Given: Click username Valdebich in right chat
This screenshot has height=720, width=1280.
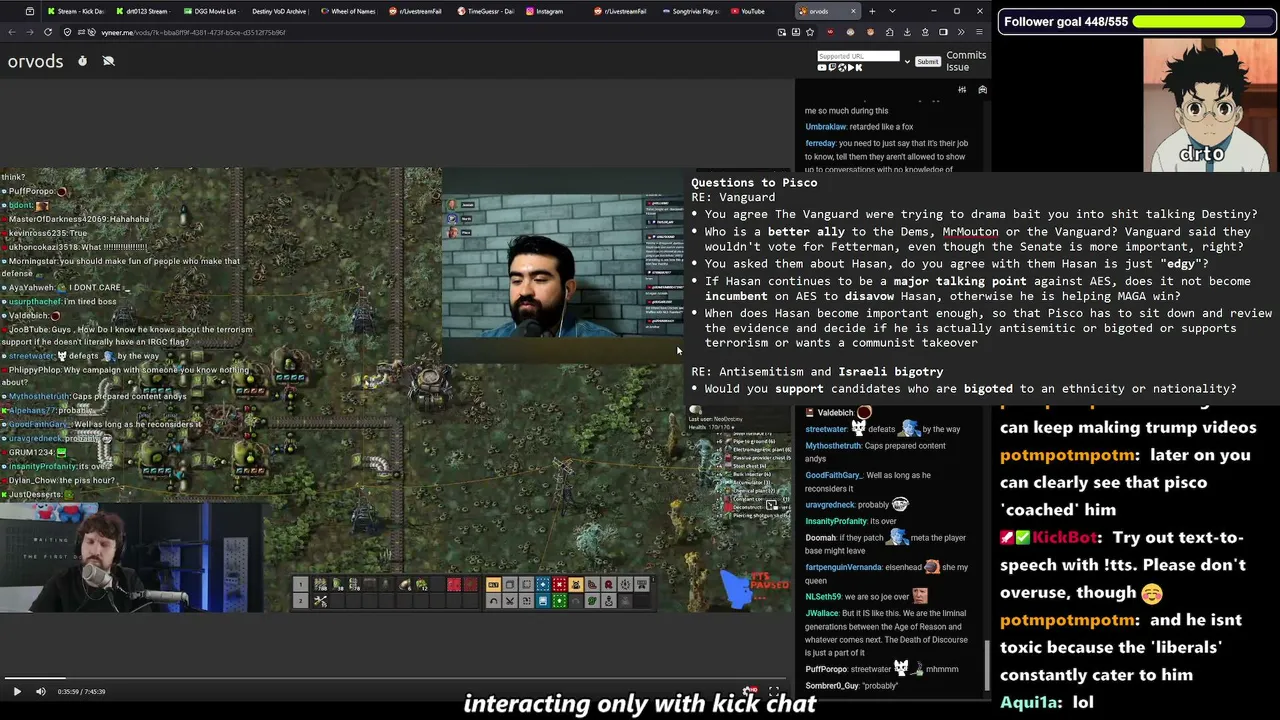Looking at the screenshot, I should (x=835, y=413).
